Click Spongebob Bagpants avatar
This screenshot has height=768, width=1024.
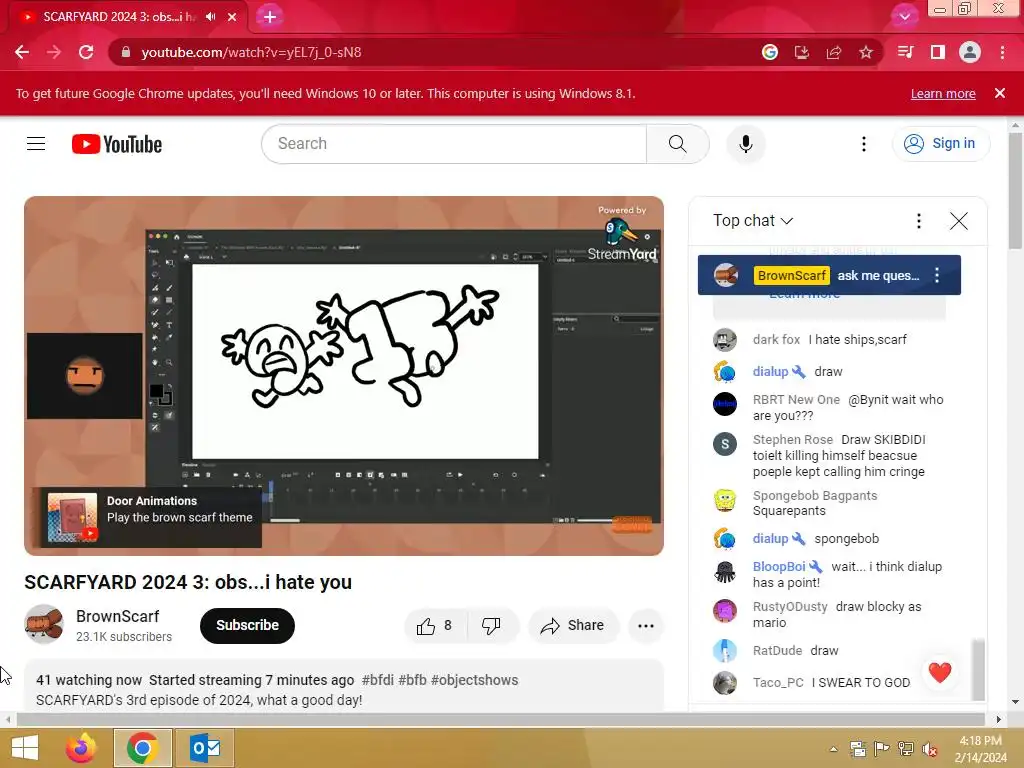click(724, 500)
